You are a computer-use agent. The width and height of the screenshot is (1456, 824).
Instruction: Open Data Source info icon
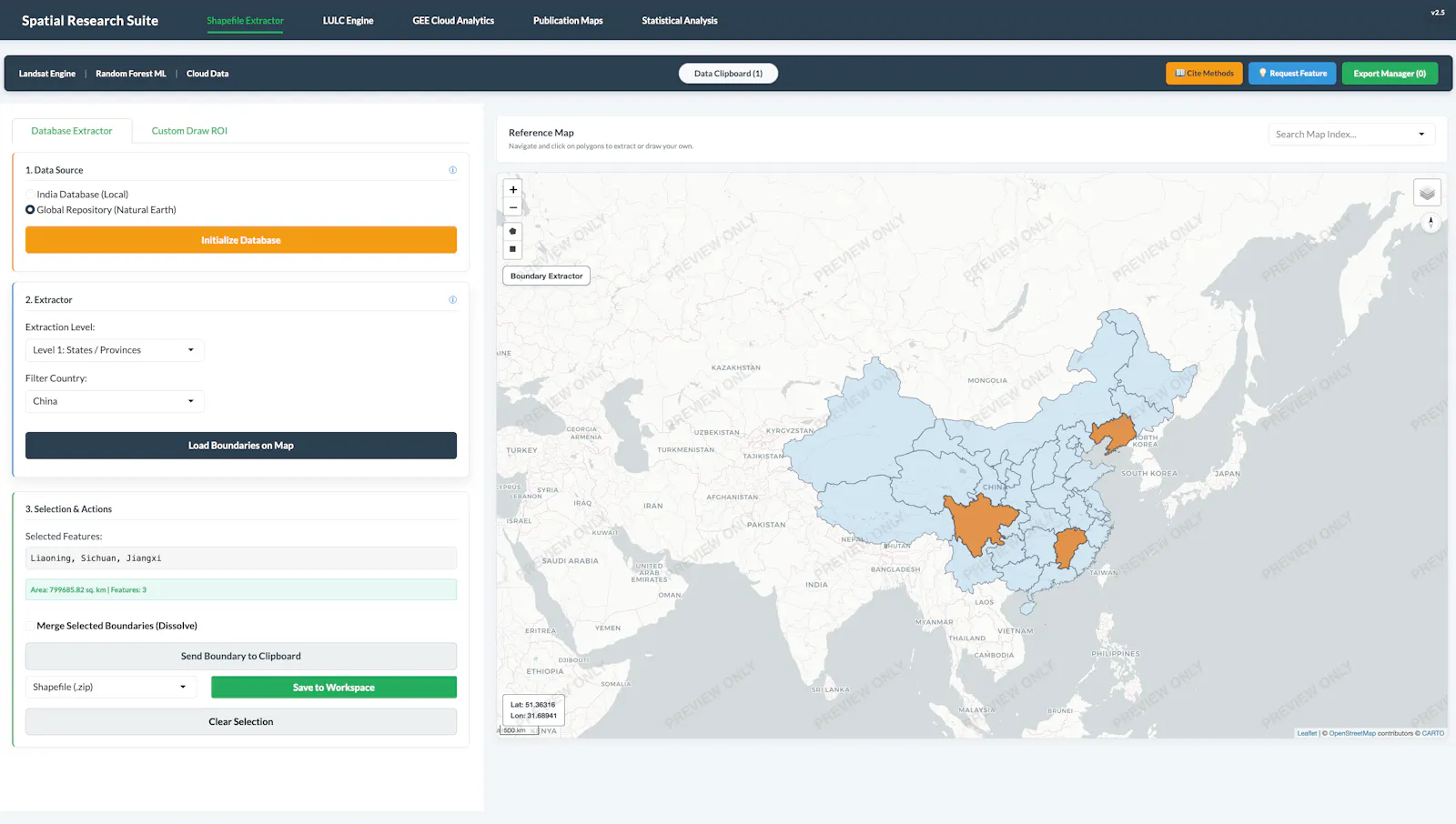point(452,170)
